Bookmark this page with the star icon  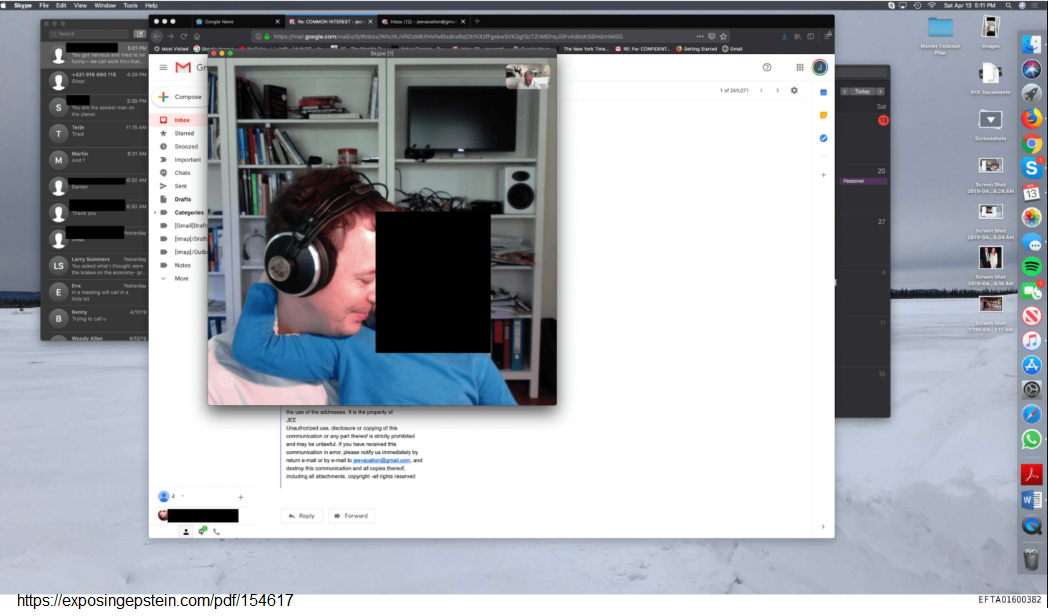click(x=723, y=37)
